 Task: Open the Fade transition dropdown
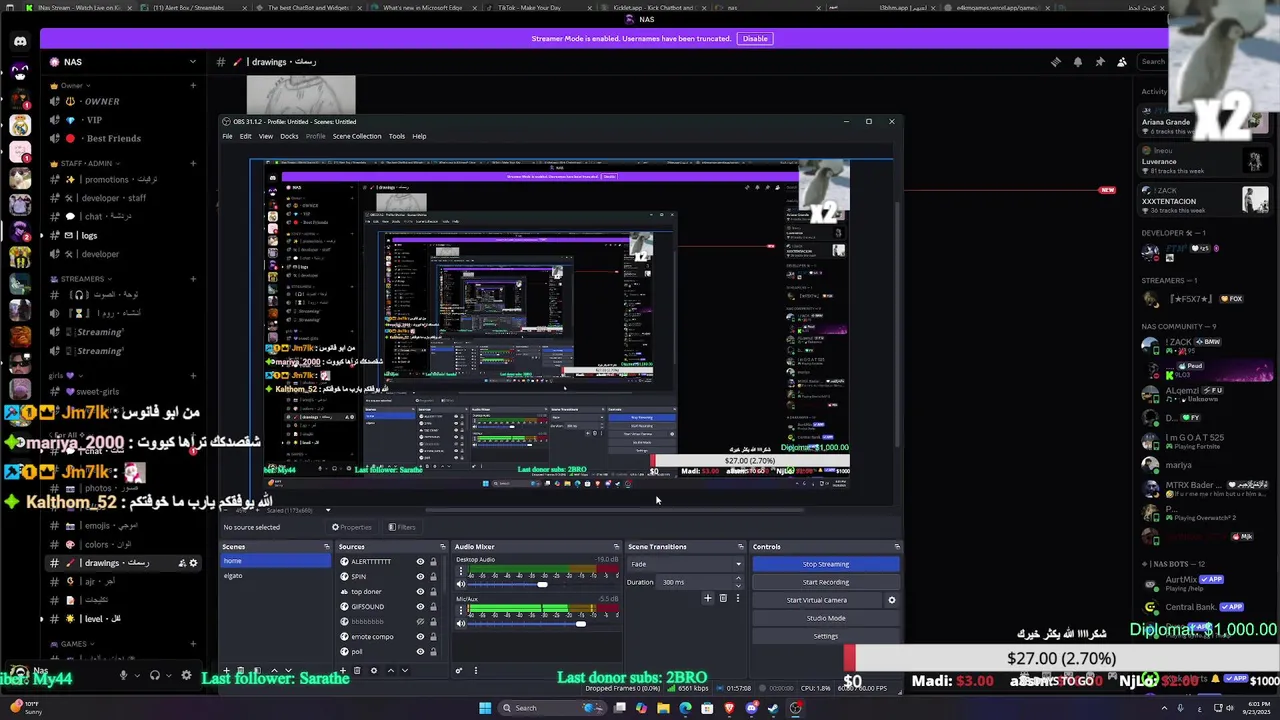pyautogui.click(x=686, y=564)
